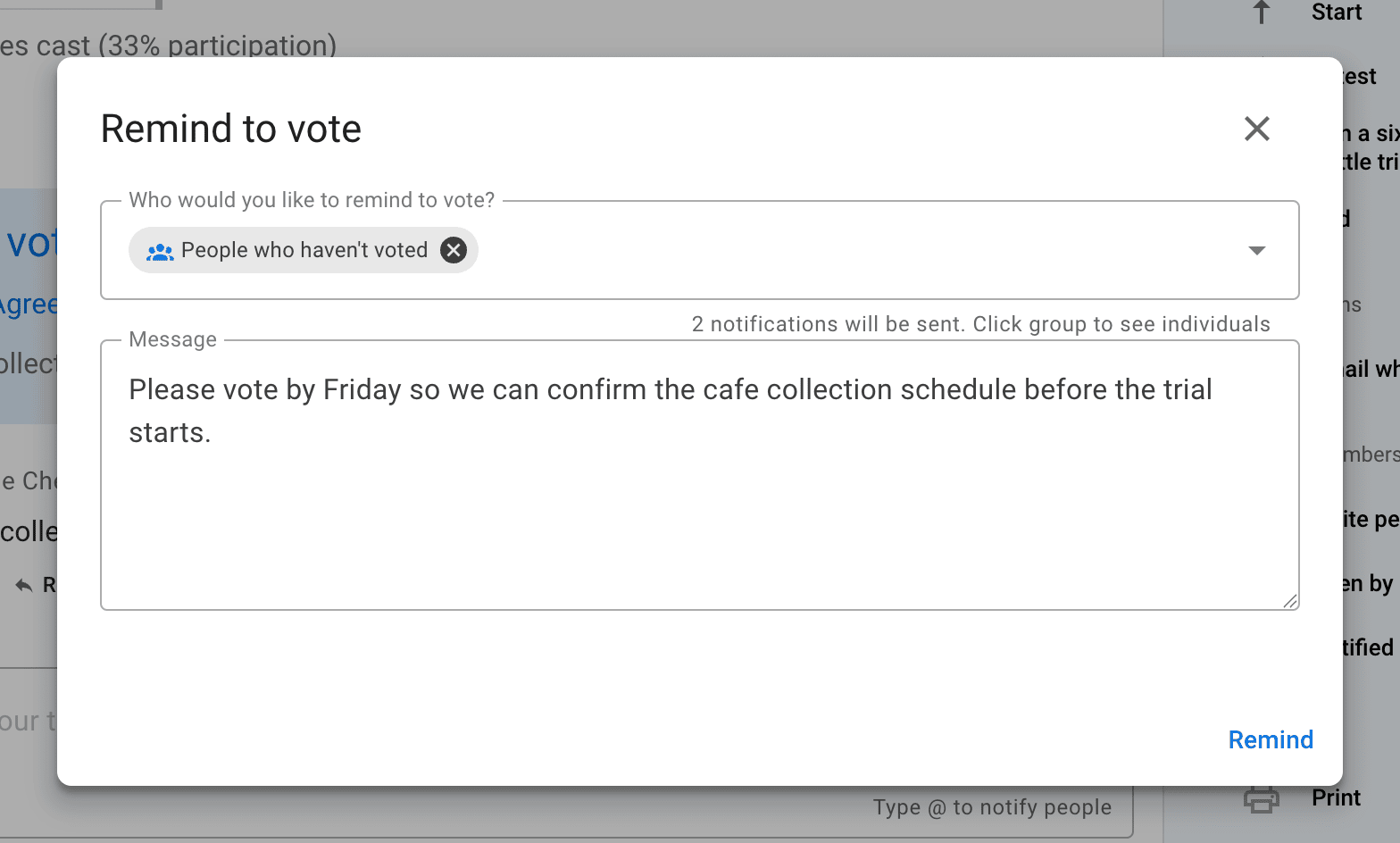Send the reminder with the Remind button
This screenshot has height=843, width=1400.
[x=1271, y=739]
